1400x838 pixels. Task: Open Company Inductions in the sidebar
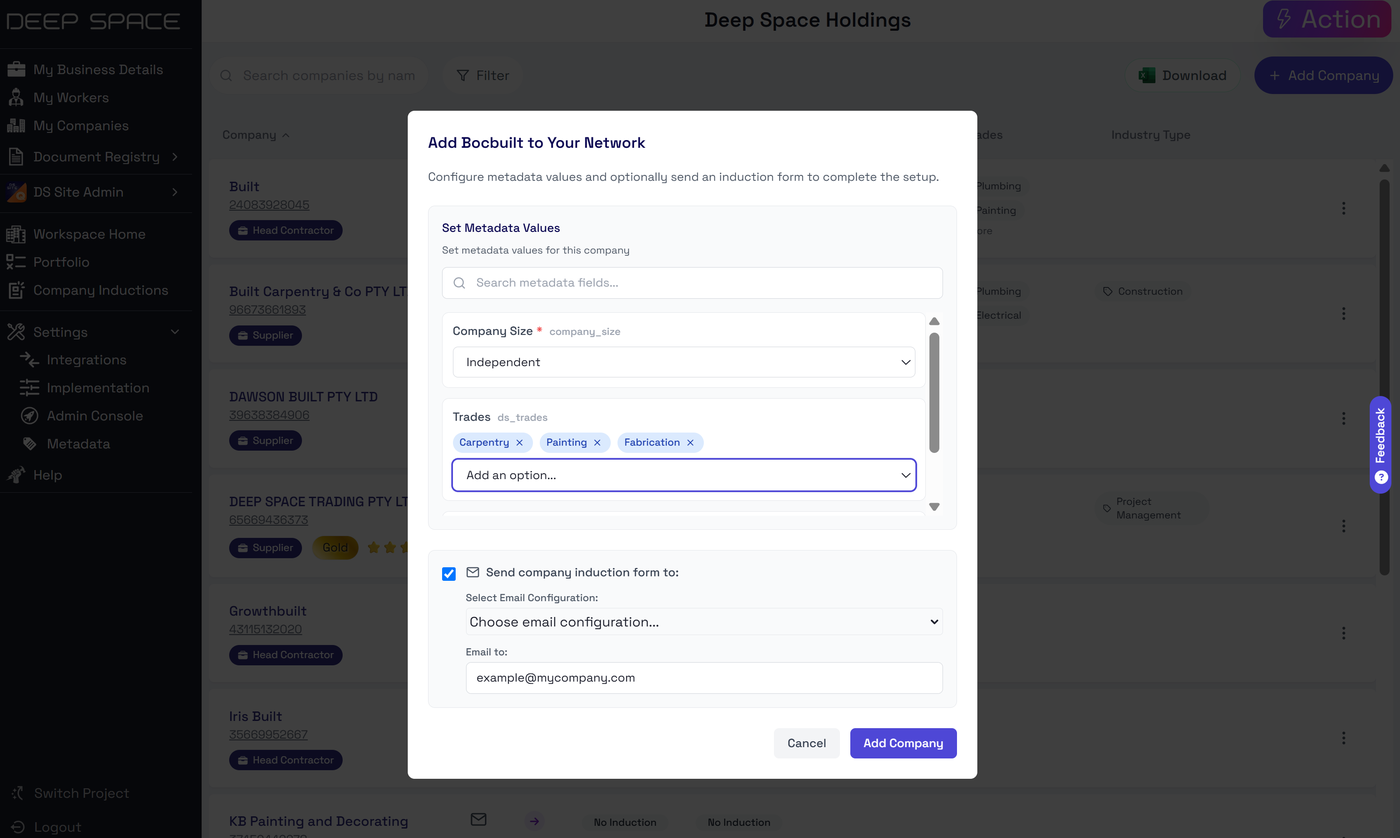(100, 290)
